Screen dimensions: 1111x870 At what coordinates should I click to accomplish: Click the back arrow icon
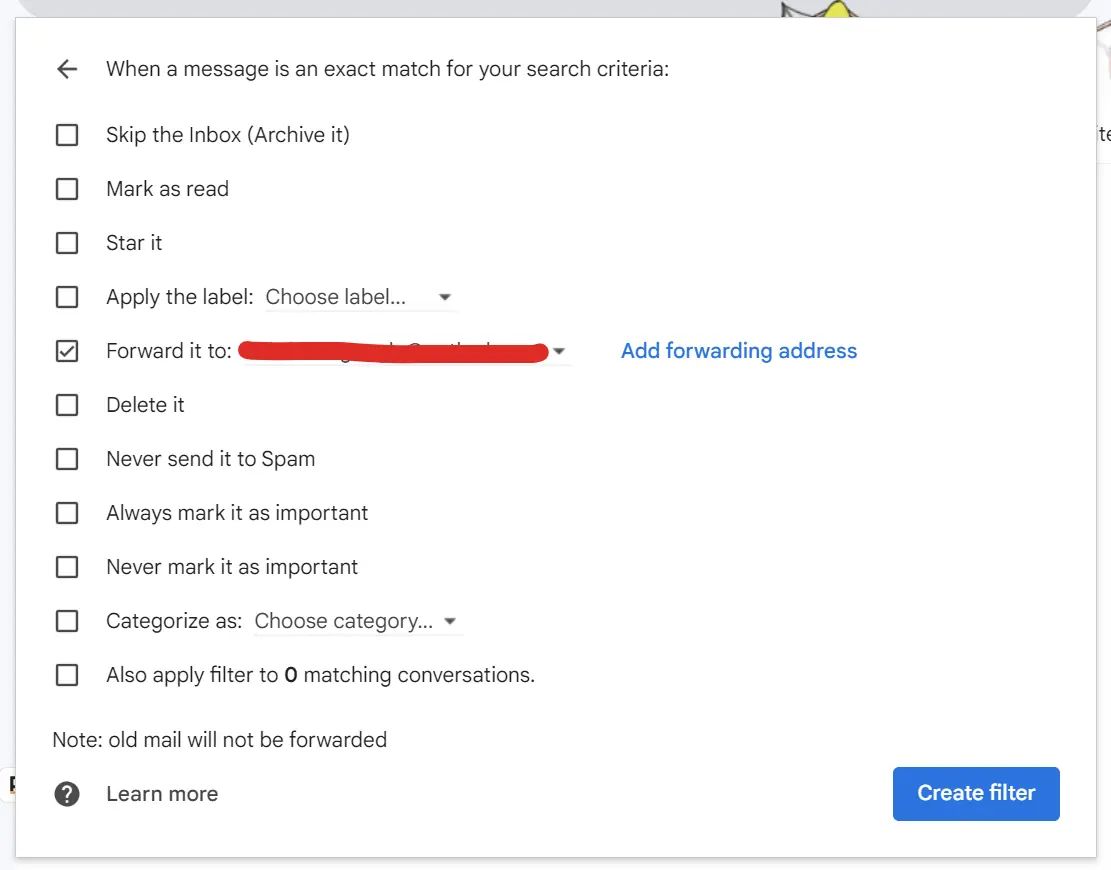67,69
